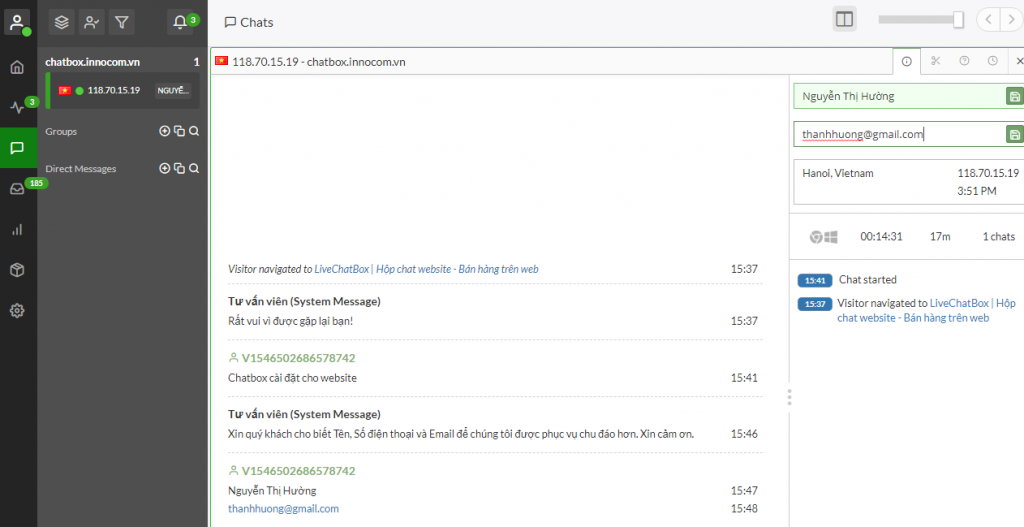1024x527 pixels.
Task: Click first visitor name V1546502686578742
Action: click(x=298, y=358)
